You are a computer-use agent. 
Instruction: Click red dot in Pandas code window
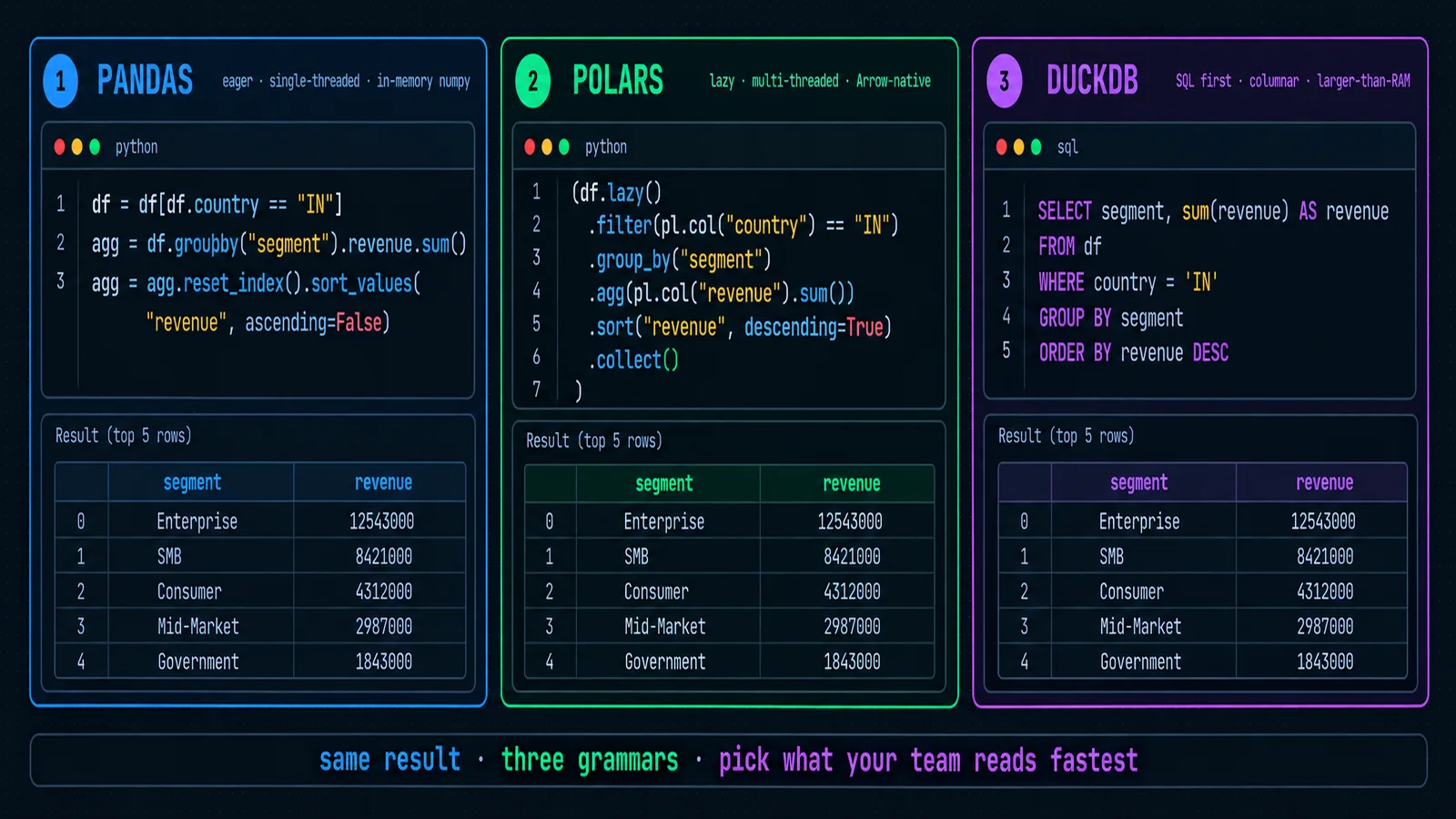pos(59,147)
